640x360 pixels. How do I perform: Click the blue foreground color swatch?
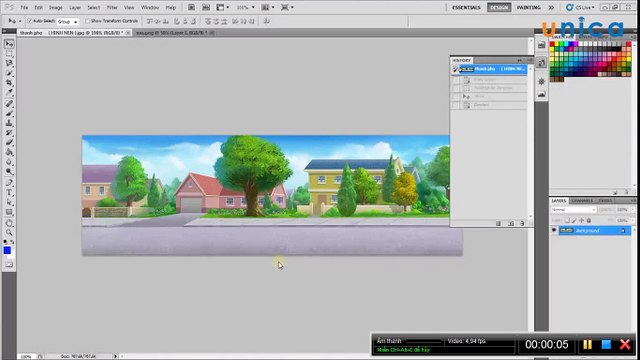(7, 251)
